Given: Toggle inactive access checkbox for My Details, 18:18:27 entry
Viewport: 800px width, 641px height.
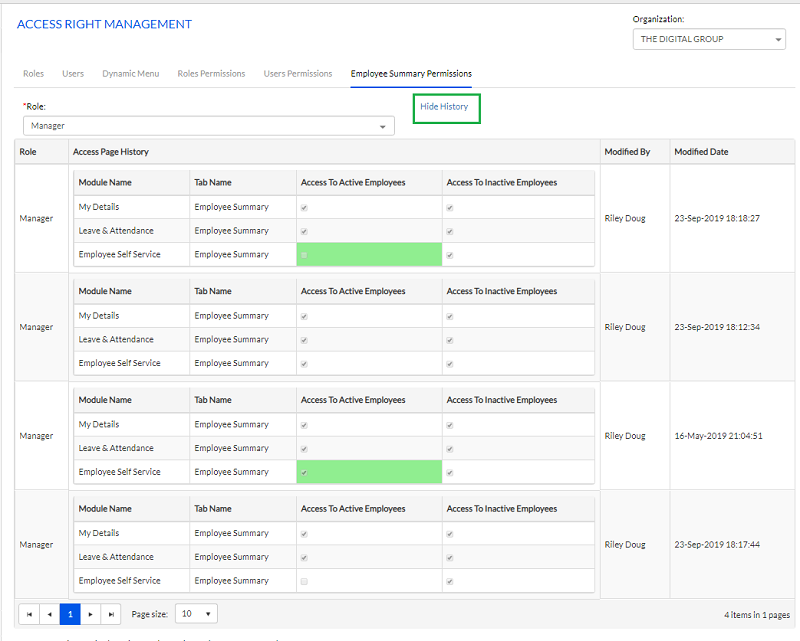Looking at the screenshot, I should point(450,208).
